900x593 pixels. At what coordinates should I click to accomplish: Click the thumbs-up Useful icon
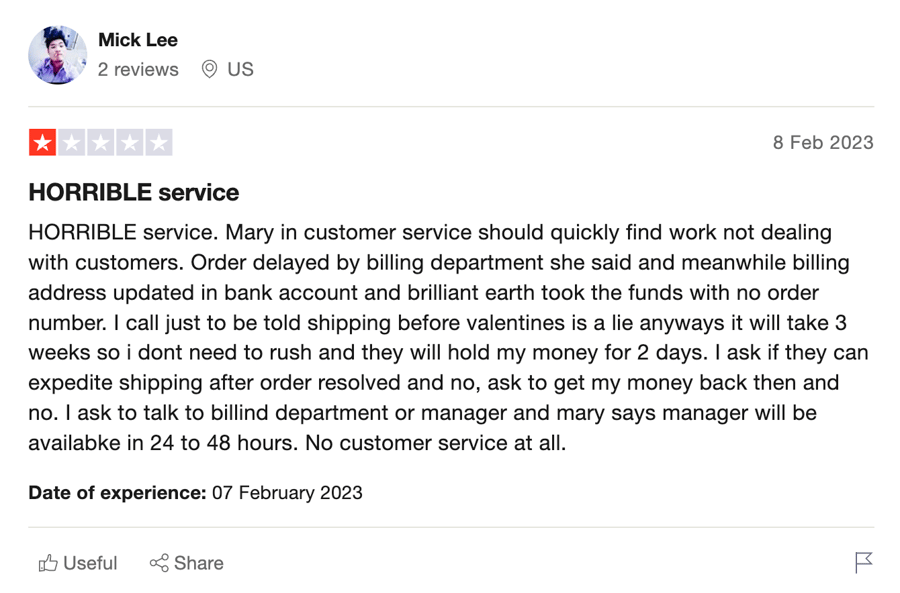(48, 563)
